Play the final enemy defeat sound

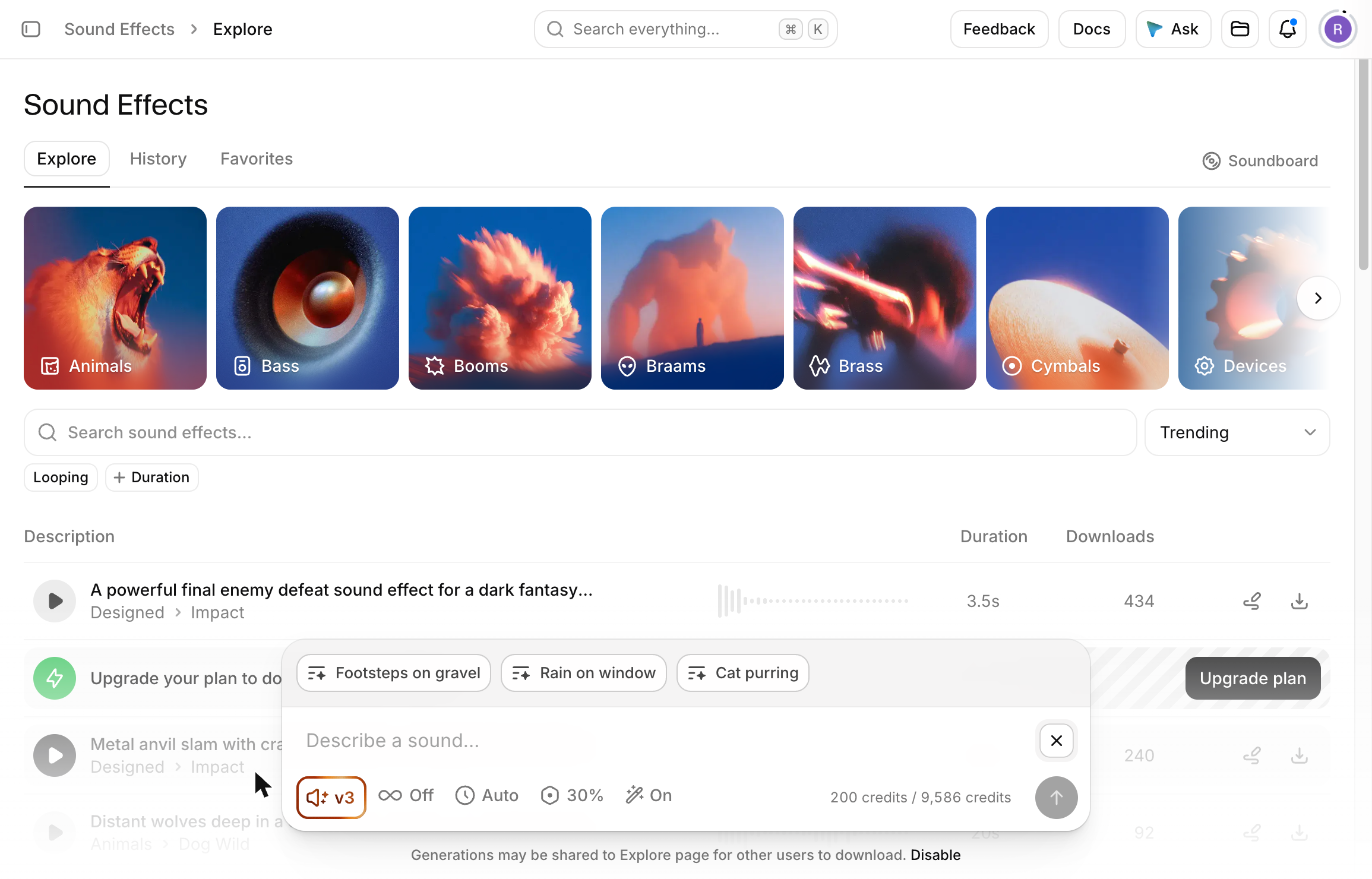55,601
